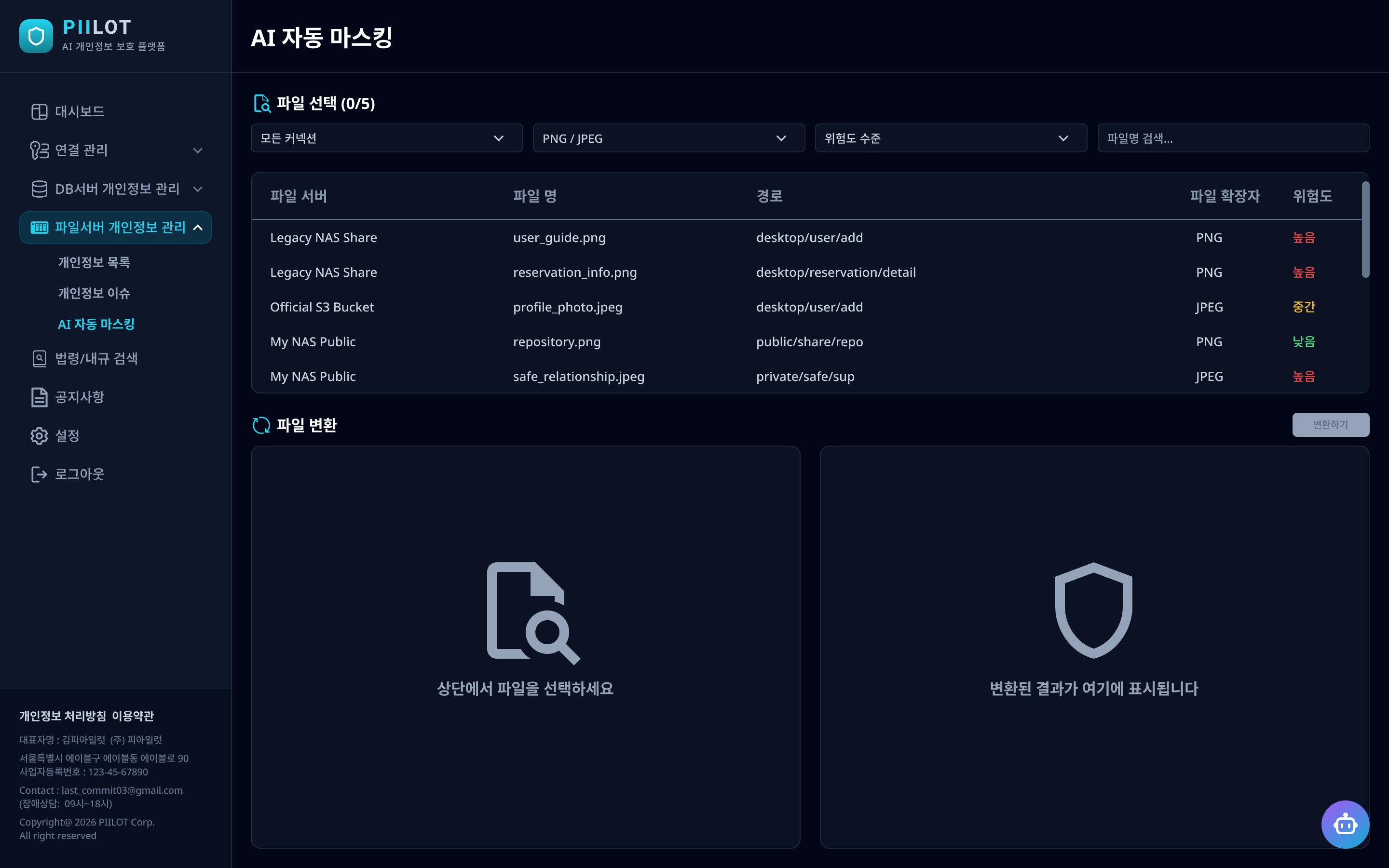This screenshot has width=1389, height=868.
Task: Click the gear icon beside 설정
Action: (x=39, y=436)
